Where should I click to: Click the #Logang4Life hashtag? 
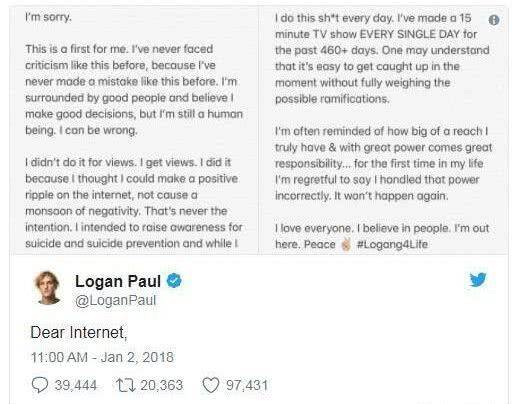tap(392, 244)
